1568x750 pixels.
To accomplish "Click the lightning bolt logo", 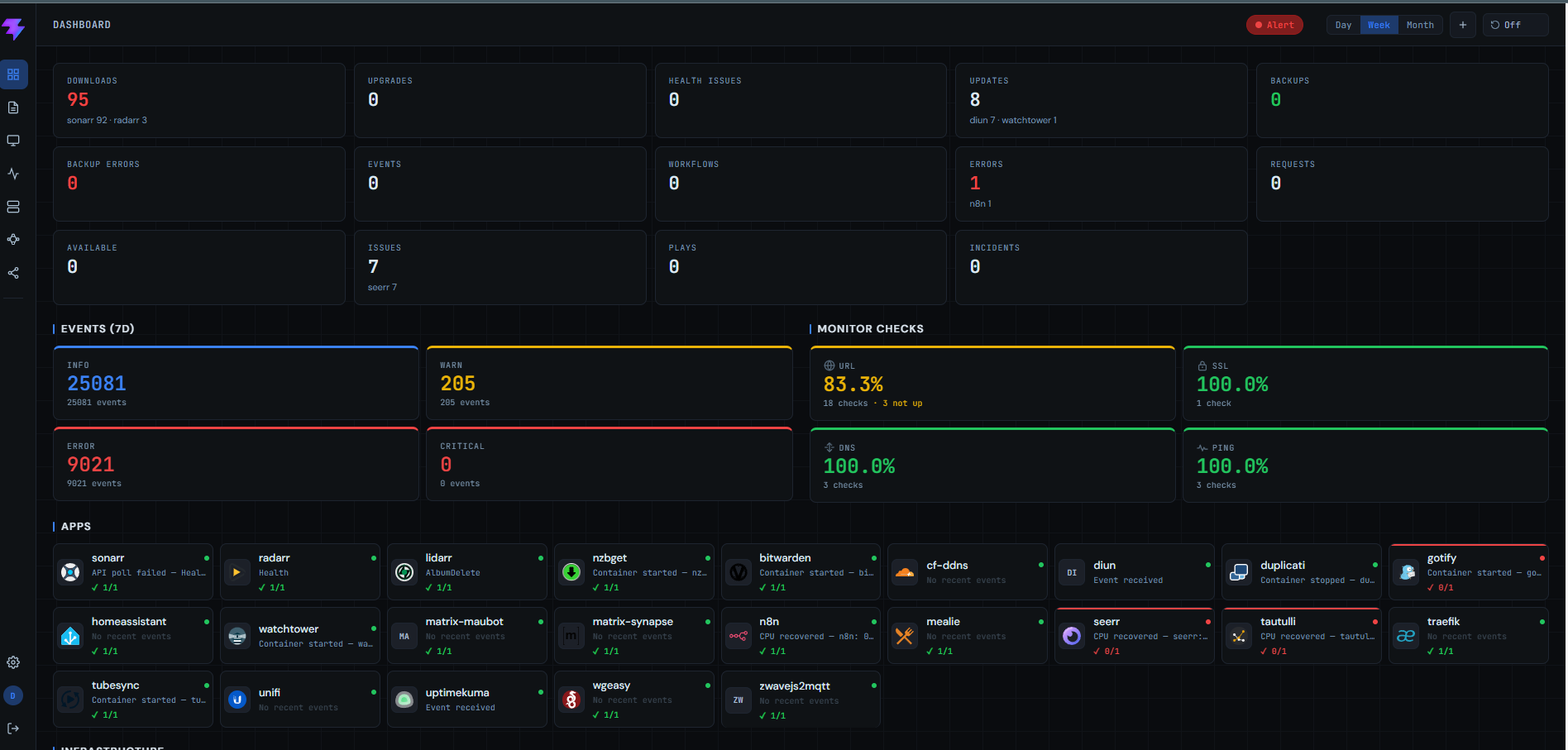I will click(x=13, y=29).
